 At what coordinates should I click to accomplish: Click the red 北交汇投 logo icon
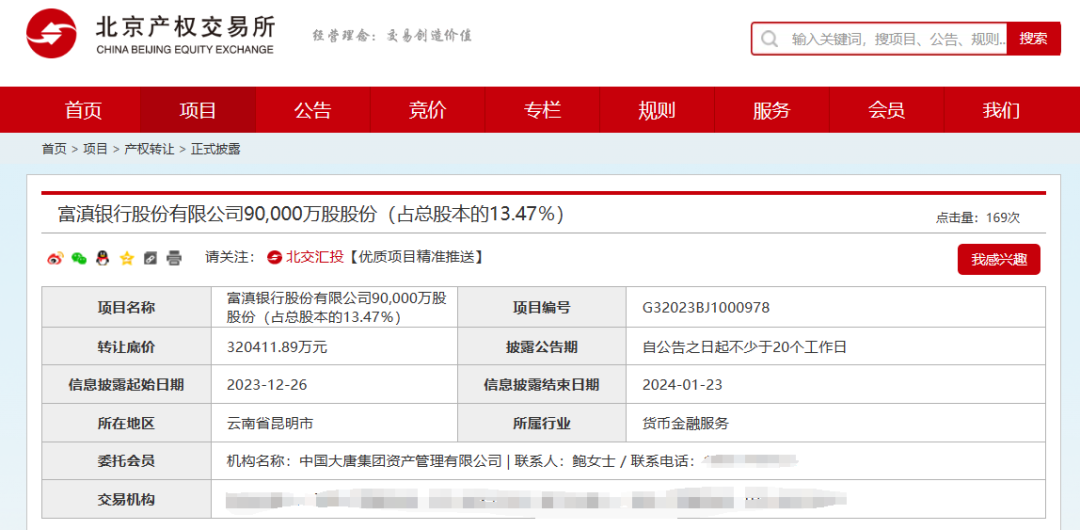(x=274, y=257)
